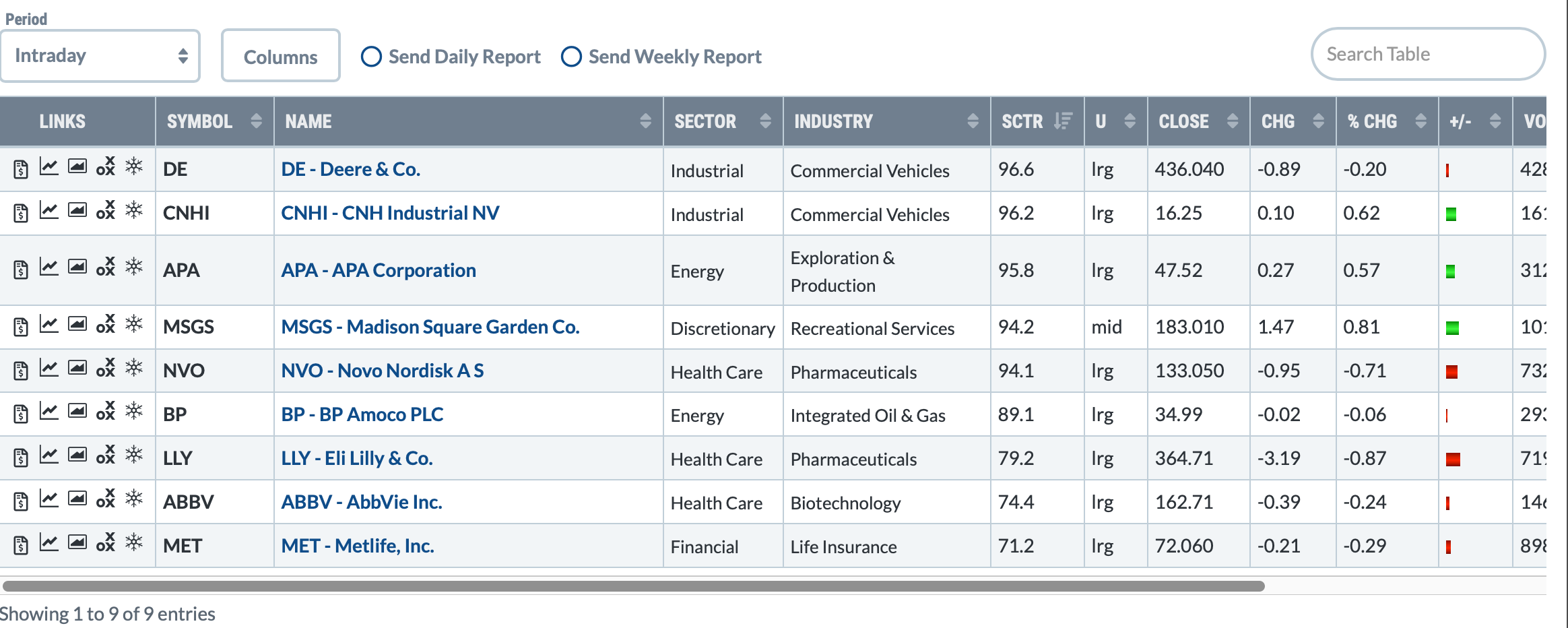Click the red change bar for NVO
Viewport: 1568px width, 628px height.
point(1451,372)
